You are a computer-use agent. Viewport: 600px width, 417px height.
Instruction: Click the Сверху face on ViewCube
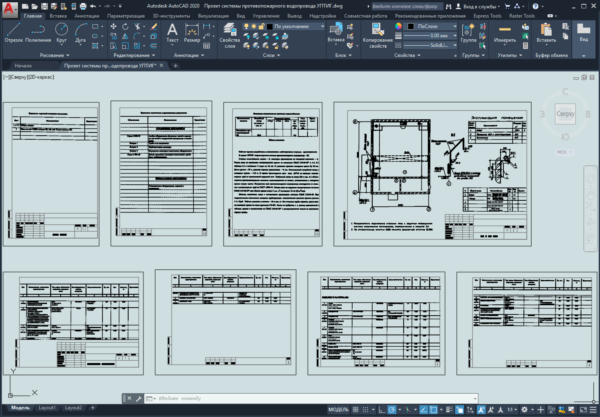pos(565,114)
